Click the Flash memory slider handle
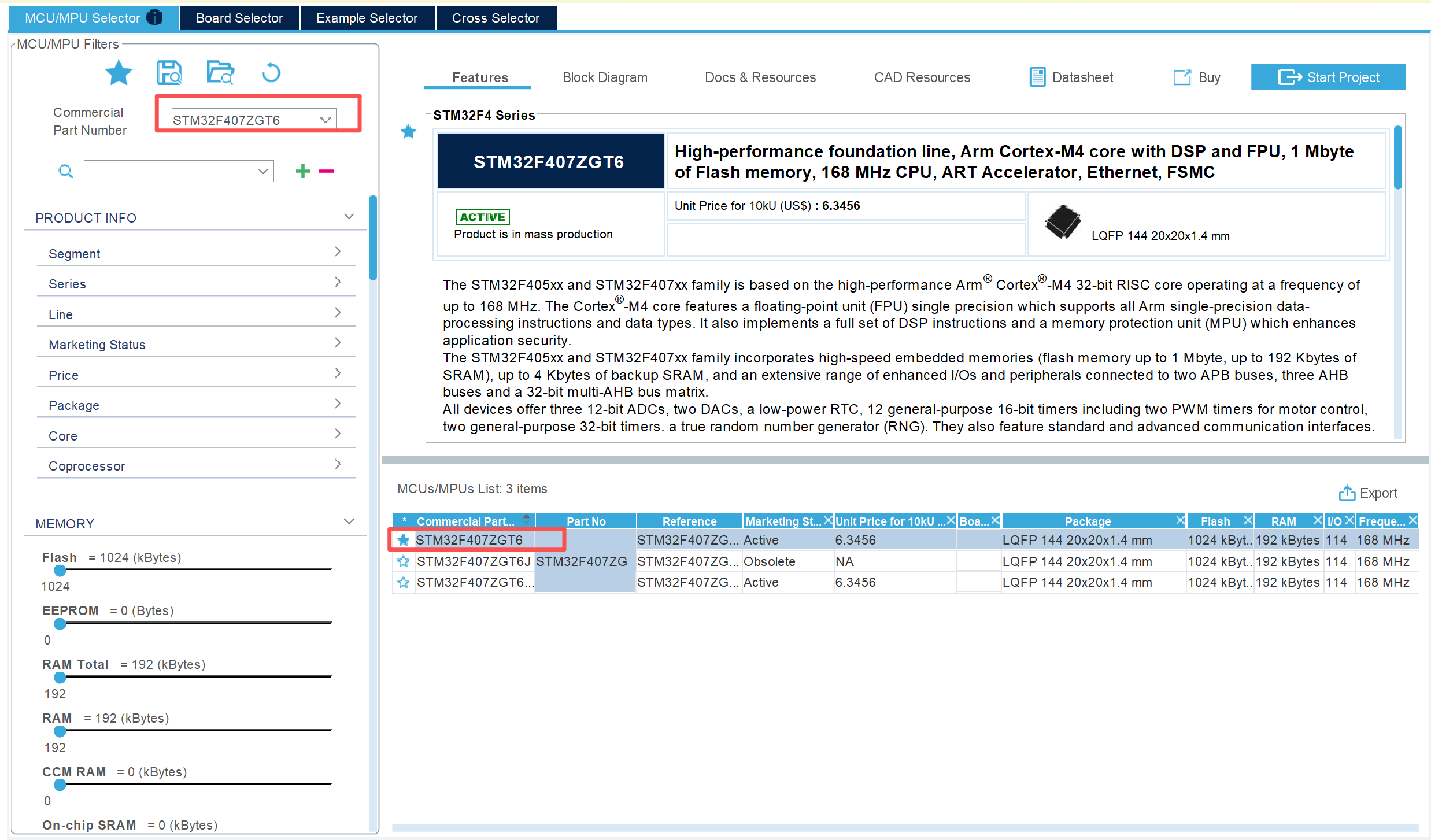Viewport: 1431px width, 840px height. tap(60, 571)
